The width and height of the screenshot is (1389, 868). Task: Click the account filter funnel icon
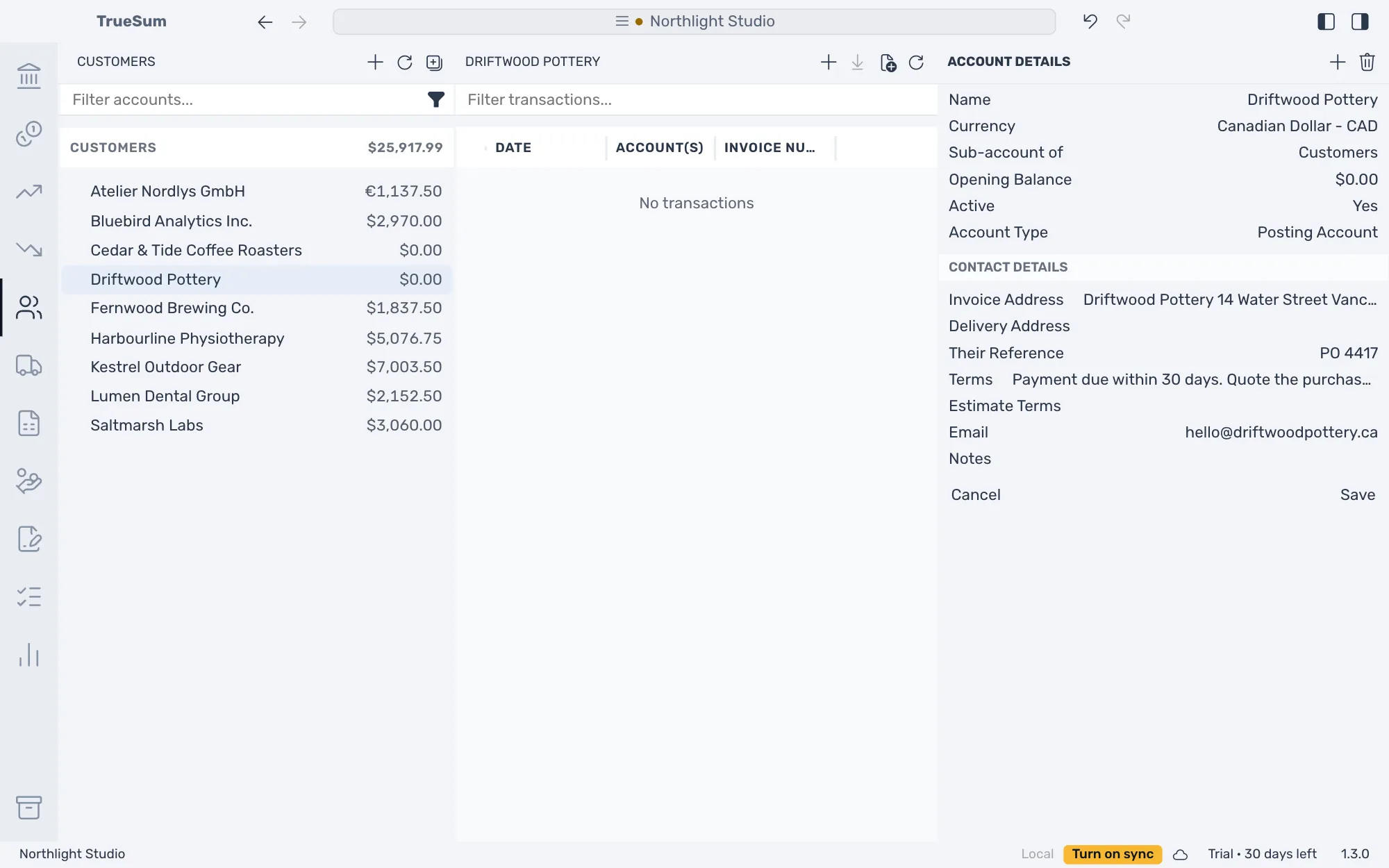pyautogui.click(x=436, y=100)
